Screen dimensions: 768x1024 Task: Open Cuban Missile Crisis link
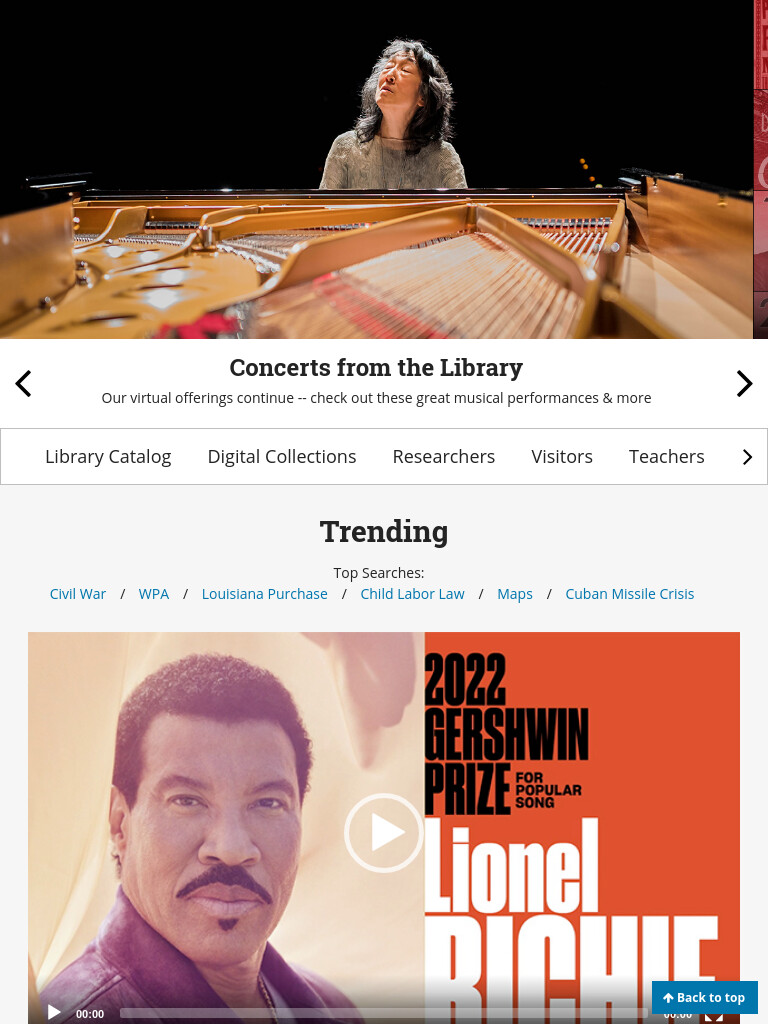point(630,594)
